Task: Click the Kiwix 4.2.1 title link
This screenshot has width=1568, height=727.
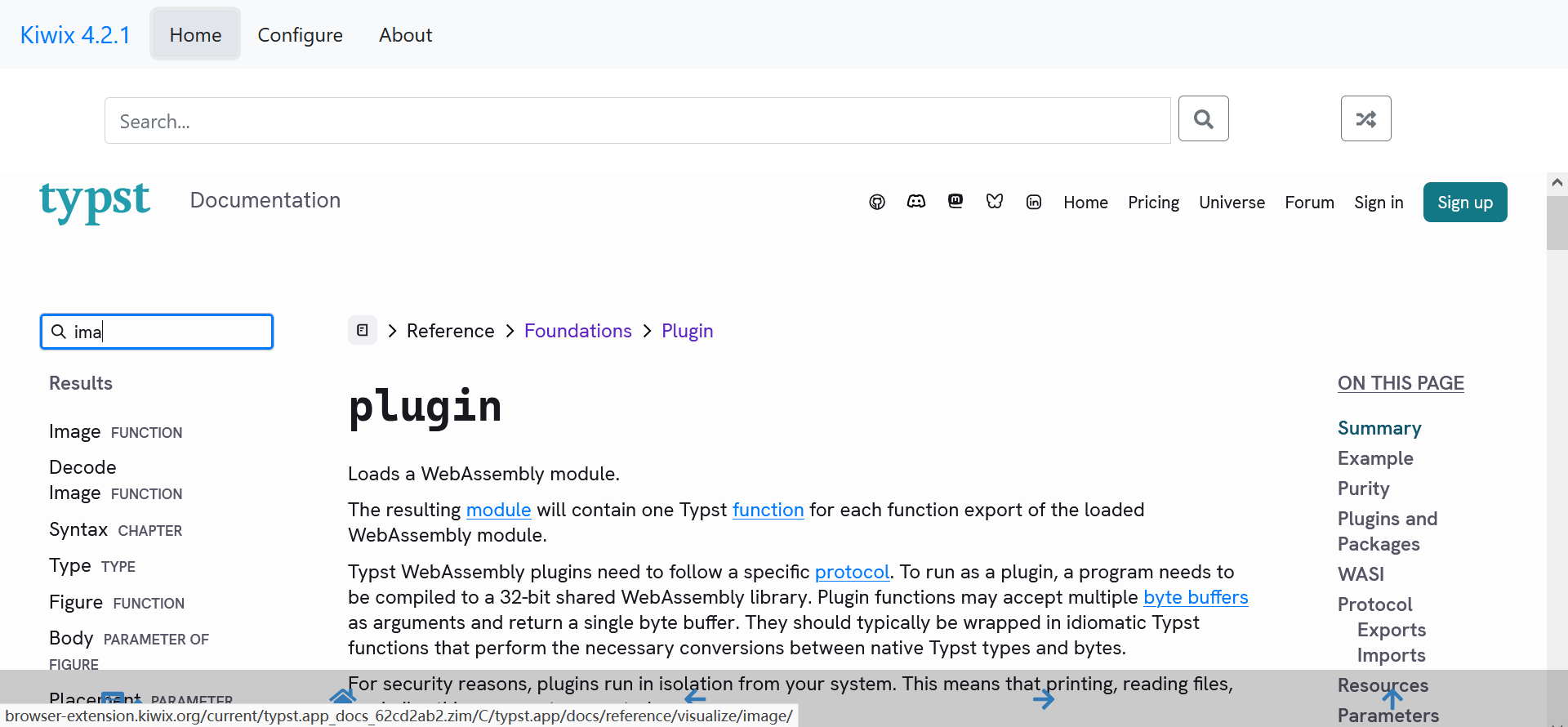Action: pyautogui.click(x=75, y=35)
